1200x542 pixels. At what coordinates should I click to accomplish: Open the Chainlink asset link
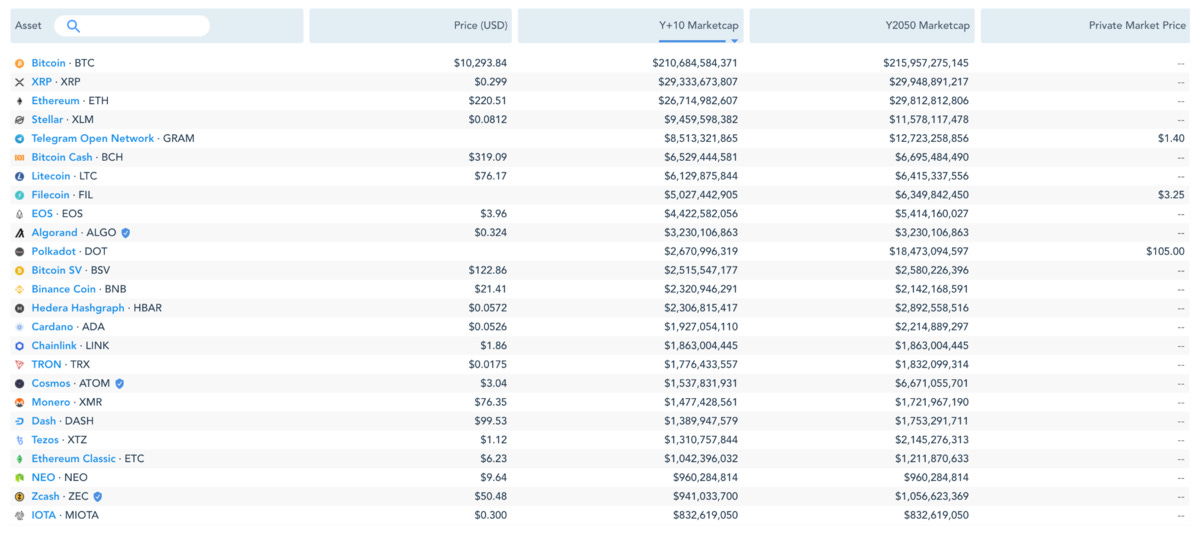(54, 346)
